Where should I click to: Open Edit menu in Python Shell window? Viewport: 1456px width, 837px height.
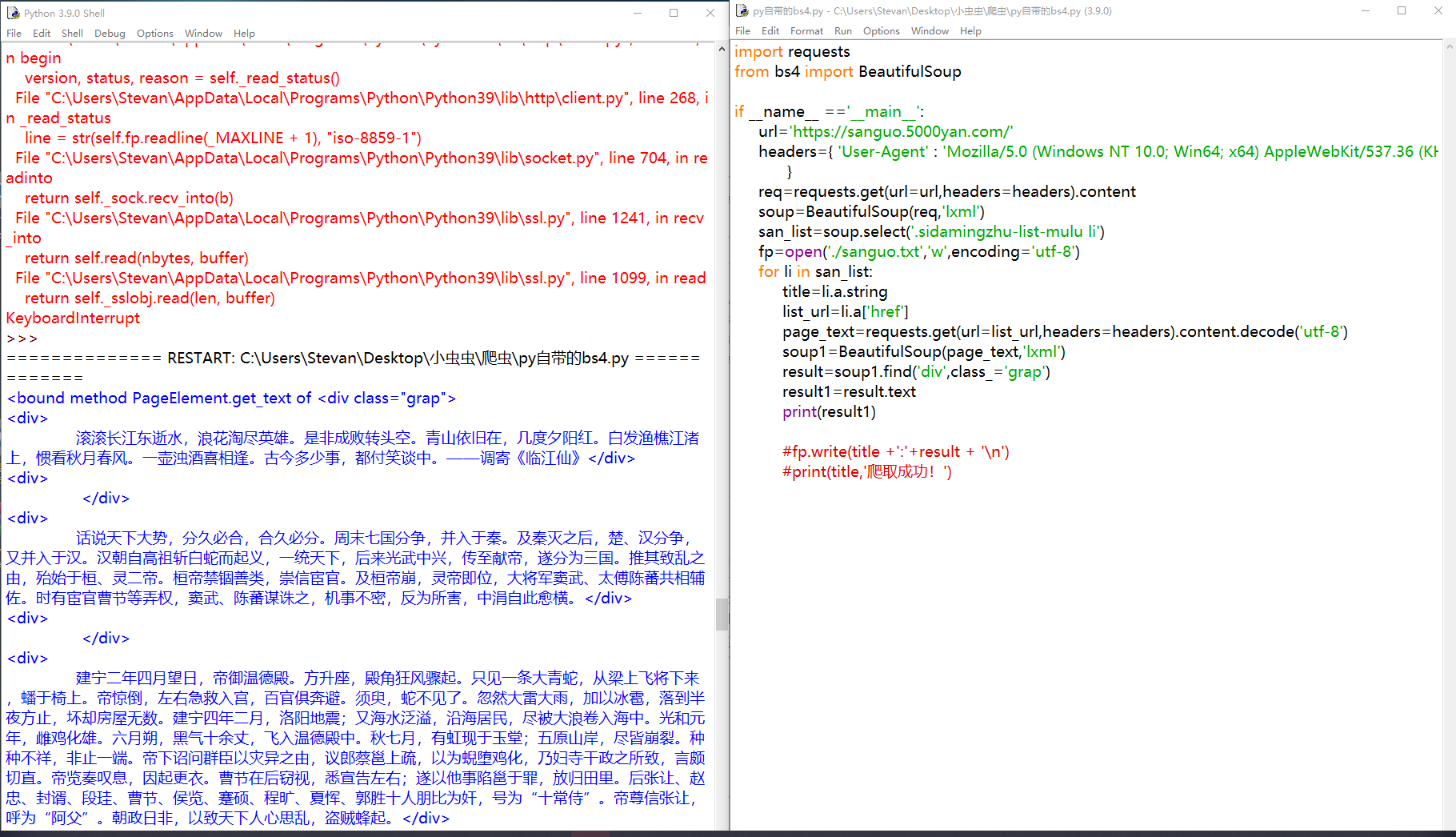coord(42,34)
